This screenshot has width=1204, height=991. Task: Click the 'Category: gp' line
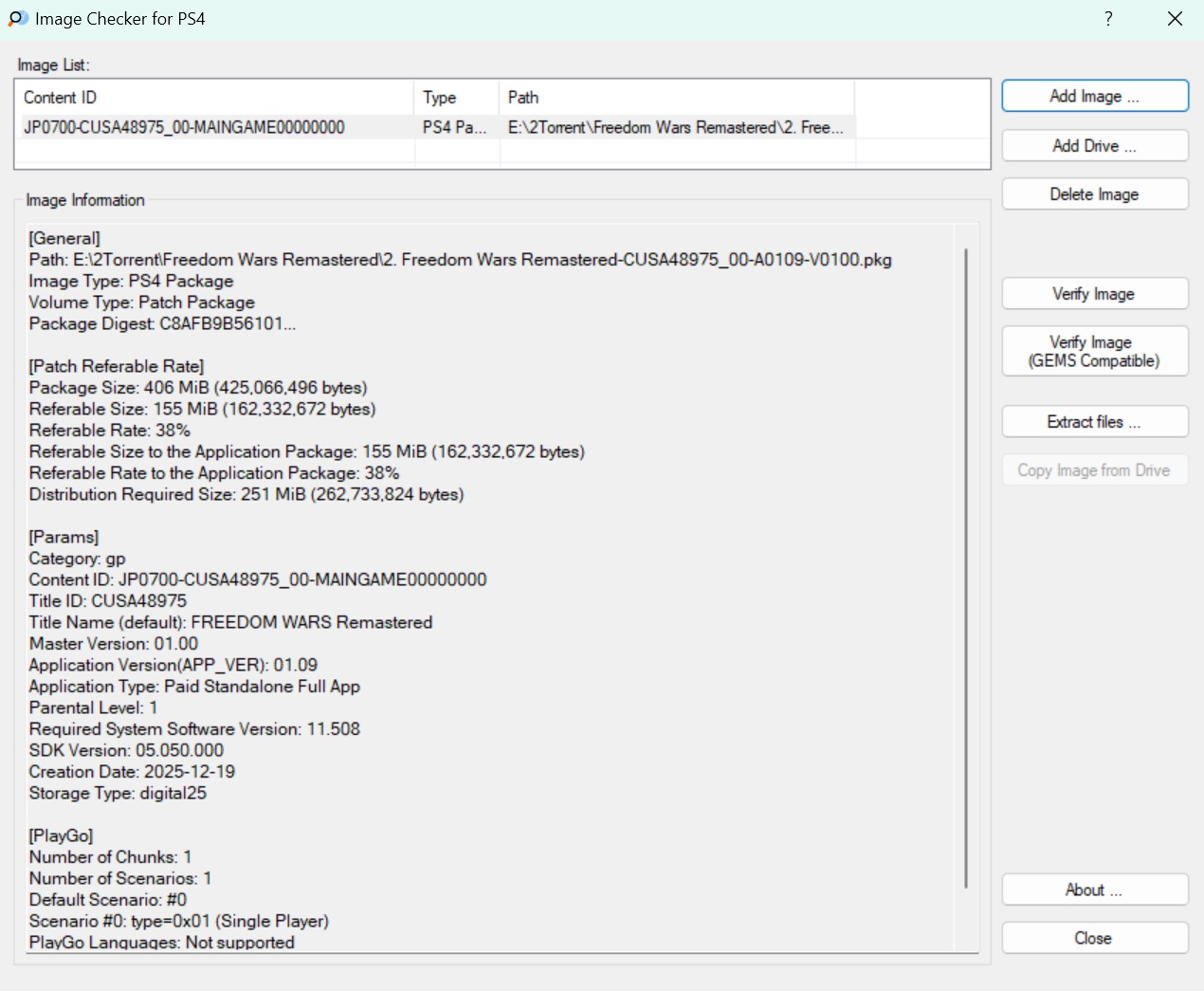pyautogui.click(x=78, y=559)
